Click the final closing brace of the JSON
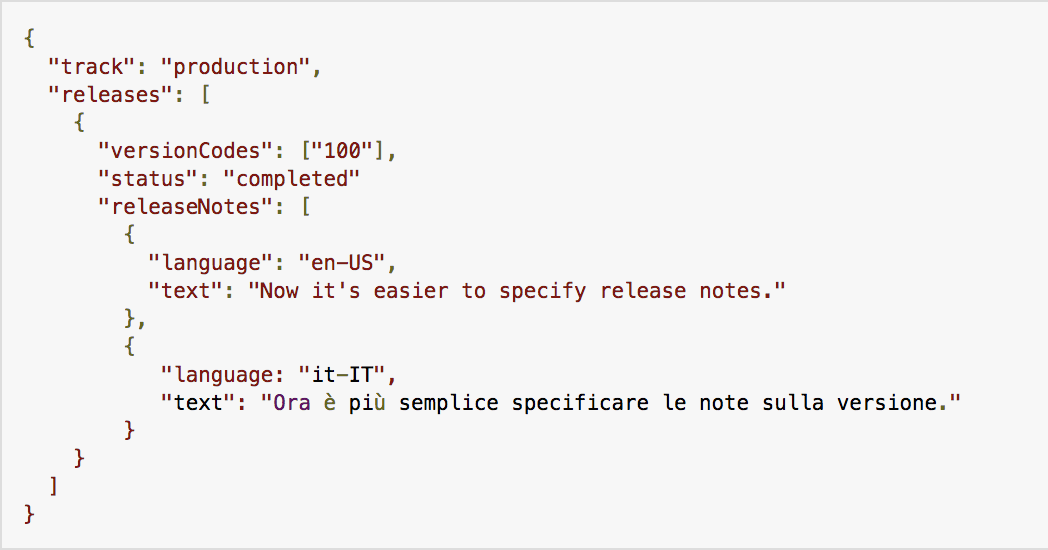This screenshot has width=1048, height=550. 29,514
